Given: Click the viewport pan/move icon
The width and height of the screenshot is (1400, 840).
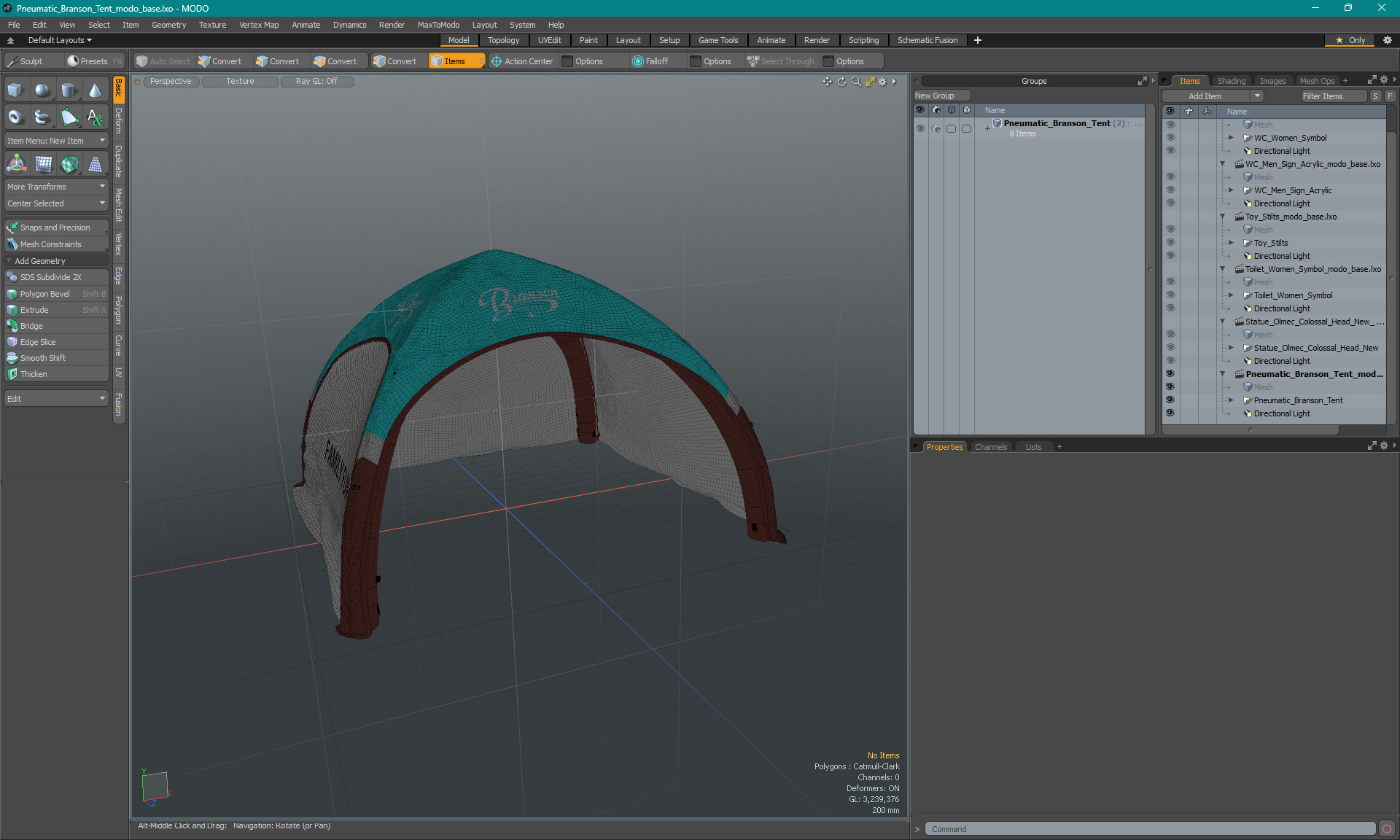Looking at the screenshot, I should click(827, 82).
